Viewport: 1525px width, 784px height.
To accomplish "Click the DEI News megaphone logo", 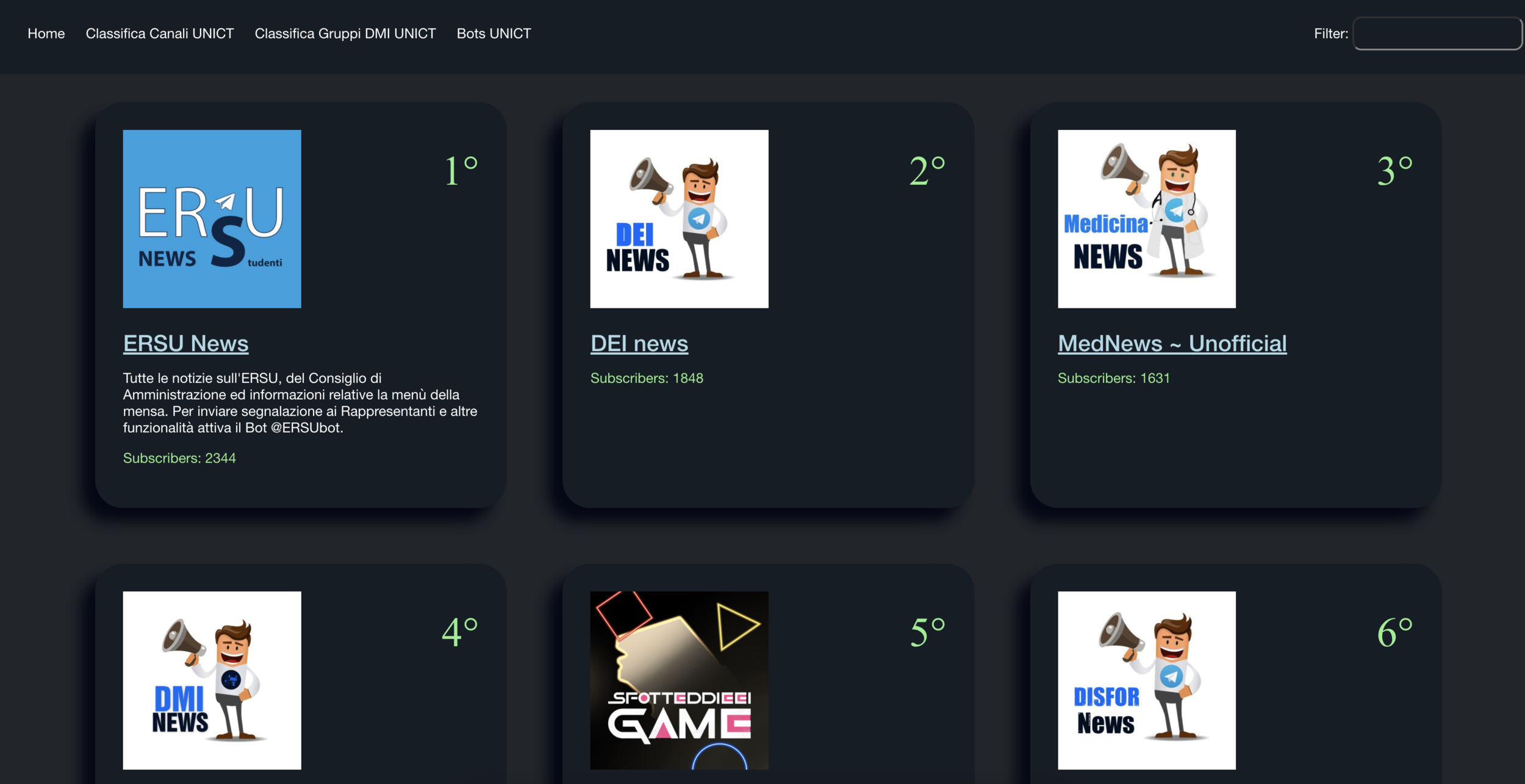I will [679, 218].
